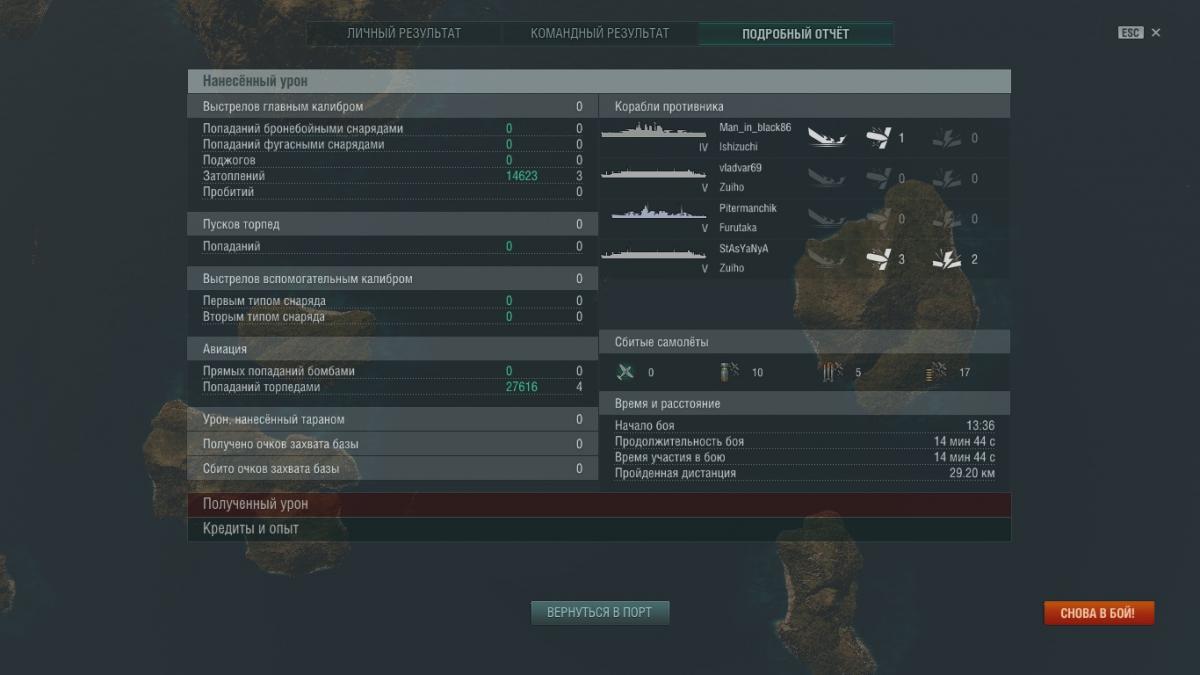
Task: Click the Урон, нанесённый тараном row
Action: (393, 420)
